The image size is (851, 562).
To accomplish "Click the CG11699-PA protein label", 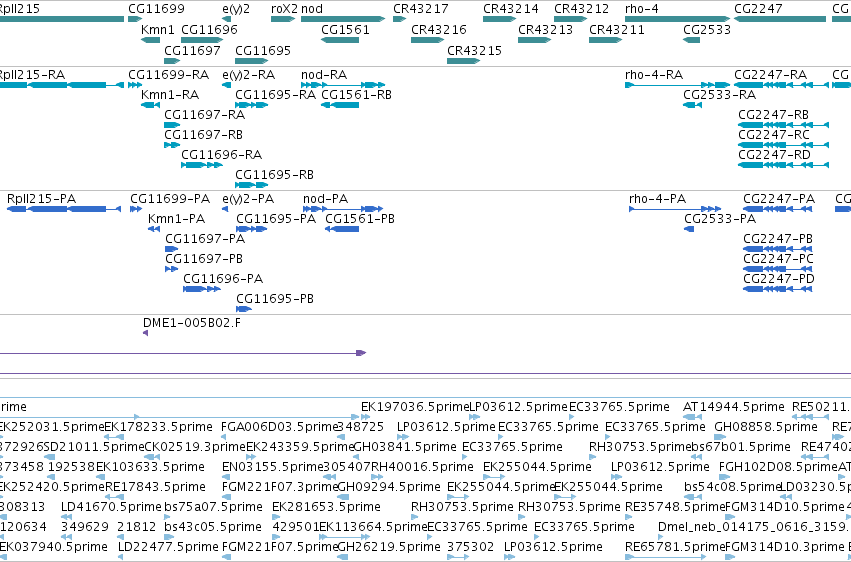I will tap(170, 199).
